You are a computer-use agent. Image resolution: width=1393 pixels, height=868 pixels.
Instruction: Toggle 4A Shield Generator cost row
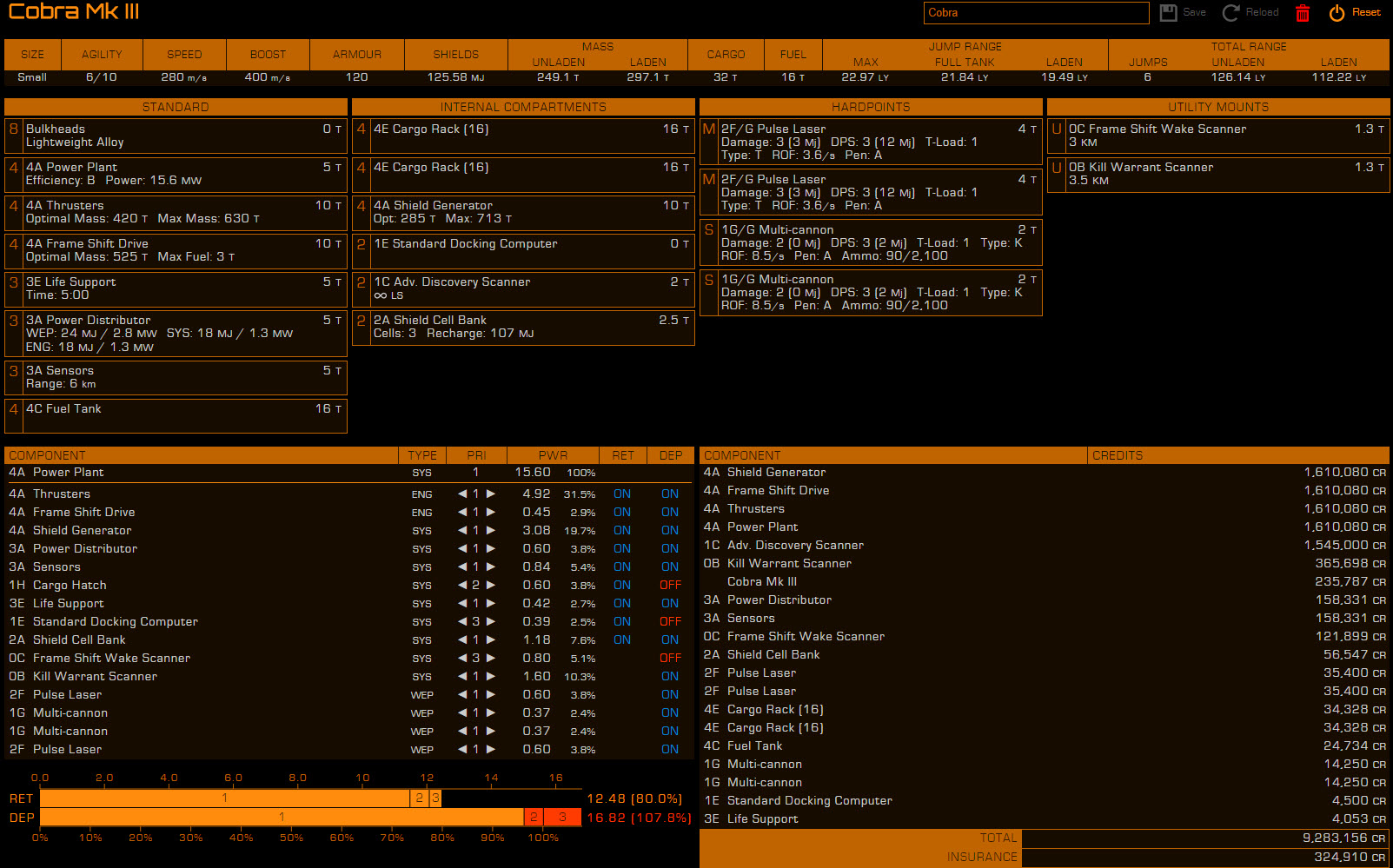pyautogui.click(x=1045, y=472)
